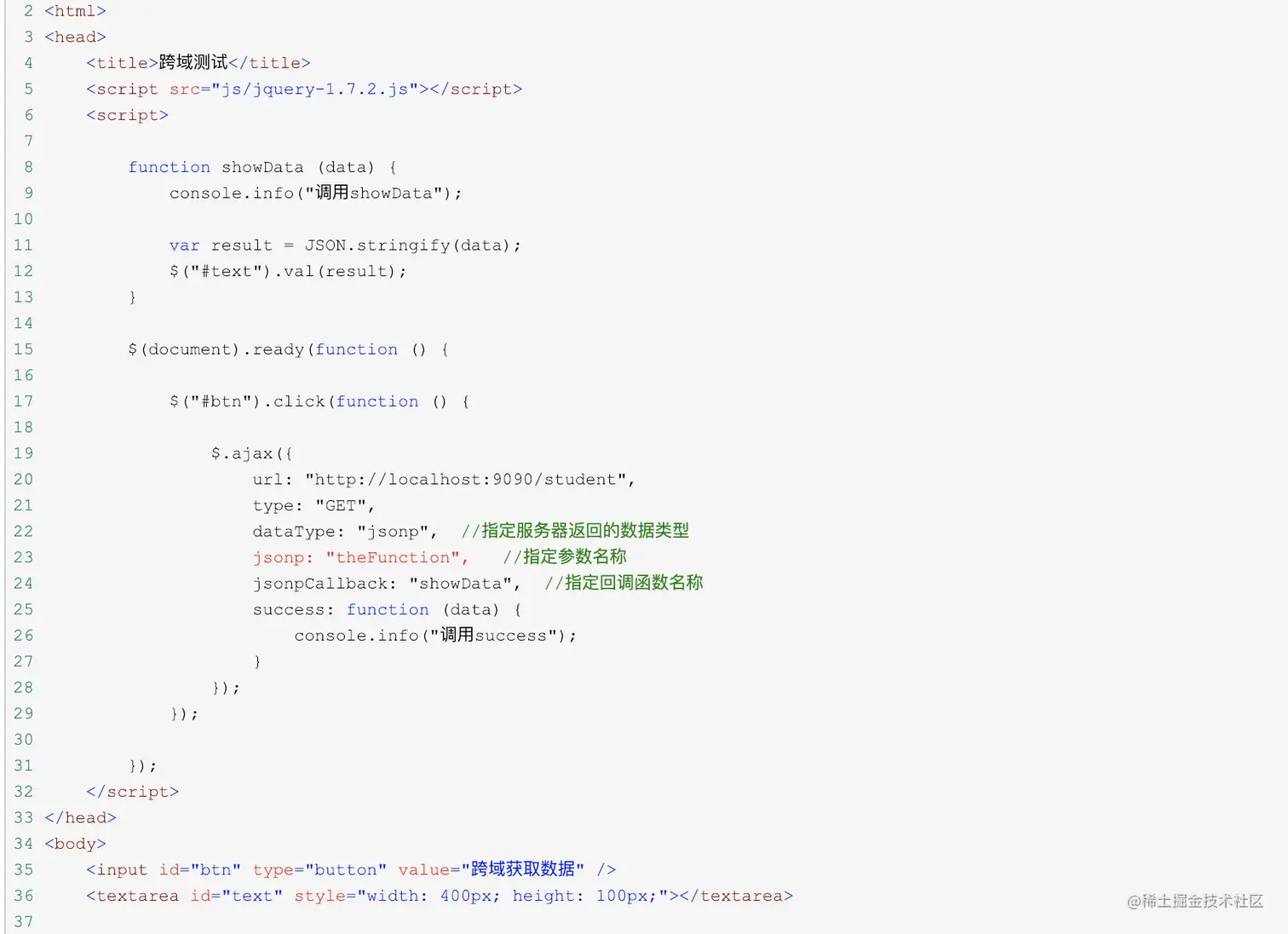Click the opening <head> tag
Screen dimensions: 1288x934
tap(75, 37)
